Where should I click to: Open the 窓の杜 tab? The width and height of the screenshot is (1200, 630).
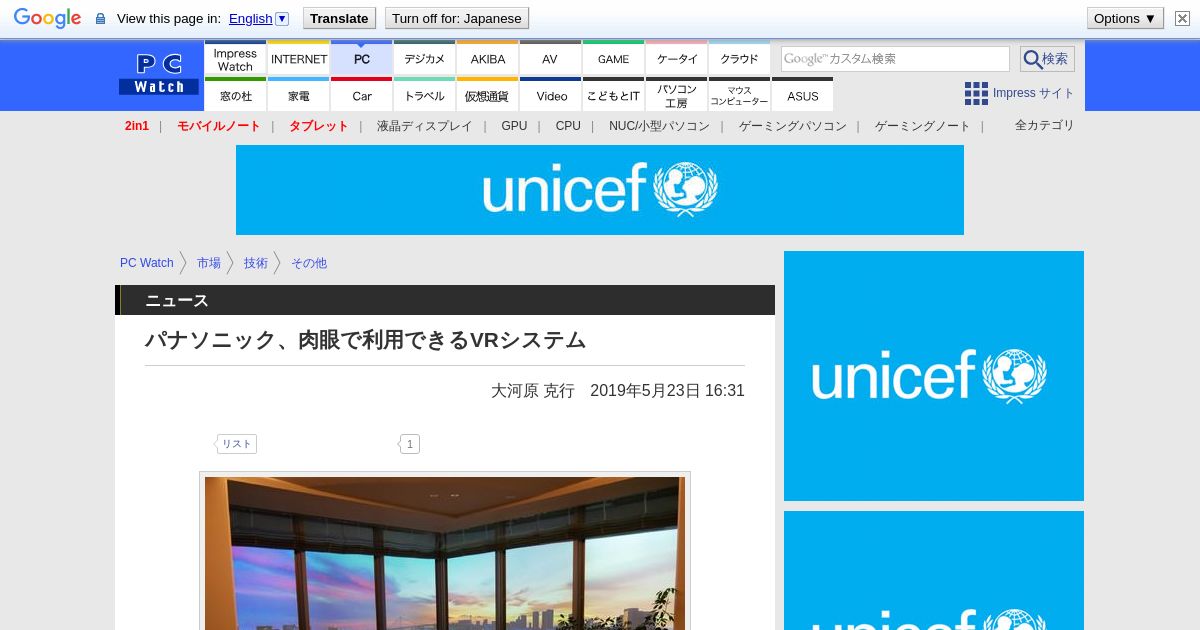click(x=235, y=95)
